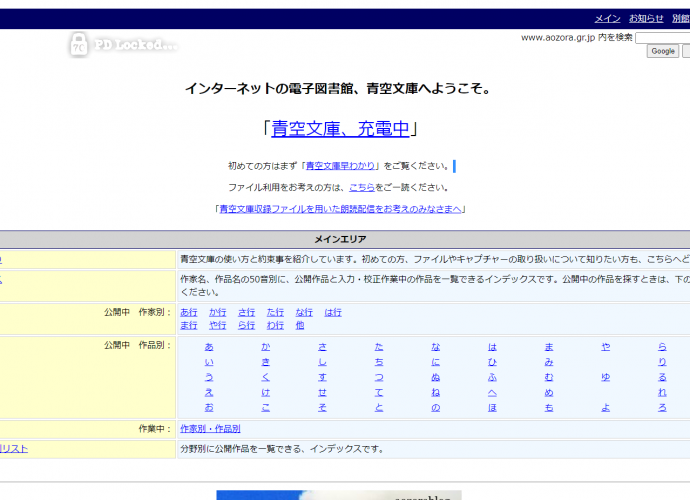Open works index for う

(x=209, y=378)
